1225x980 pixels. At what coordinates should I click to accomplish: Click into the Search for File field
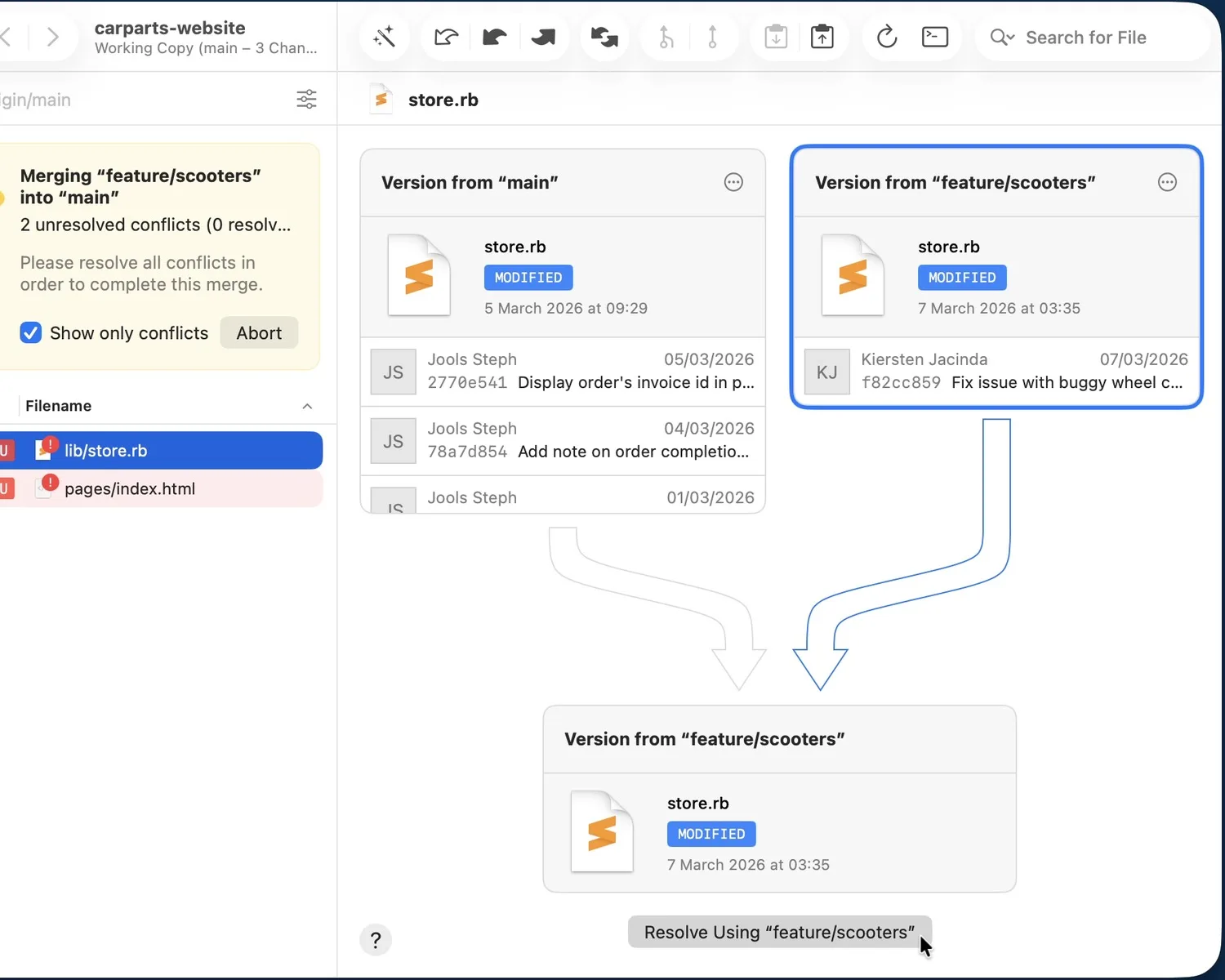(x=1094, y=38)
